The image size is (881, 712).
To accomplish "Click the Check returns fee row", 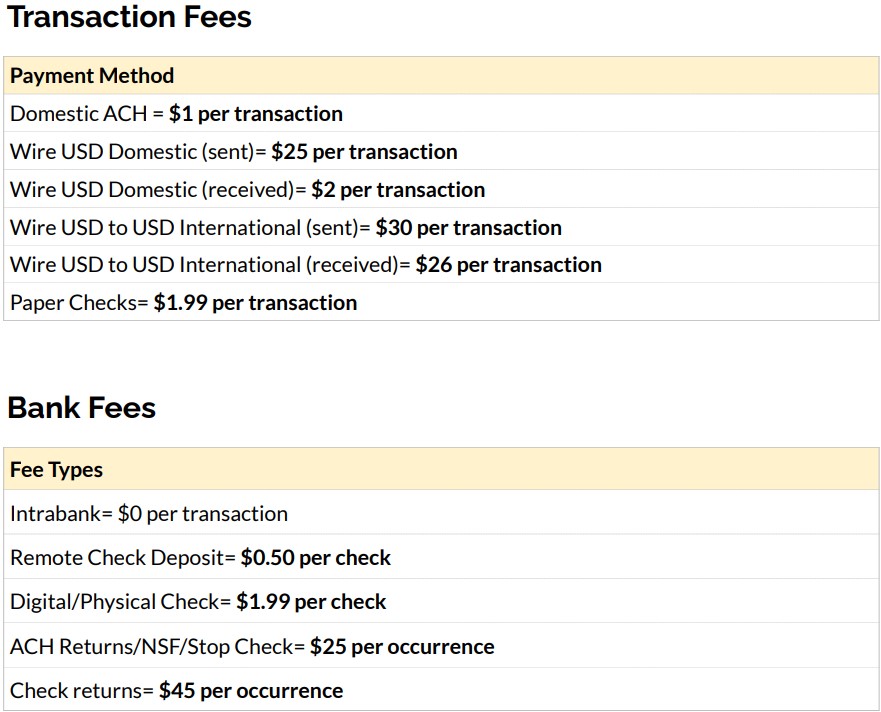I will [x=175, y=690].
